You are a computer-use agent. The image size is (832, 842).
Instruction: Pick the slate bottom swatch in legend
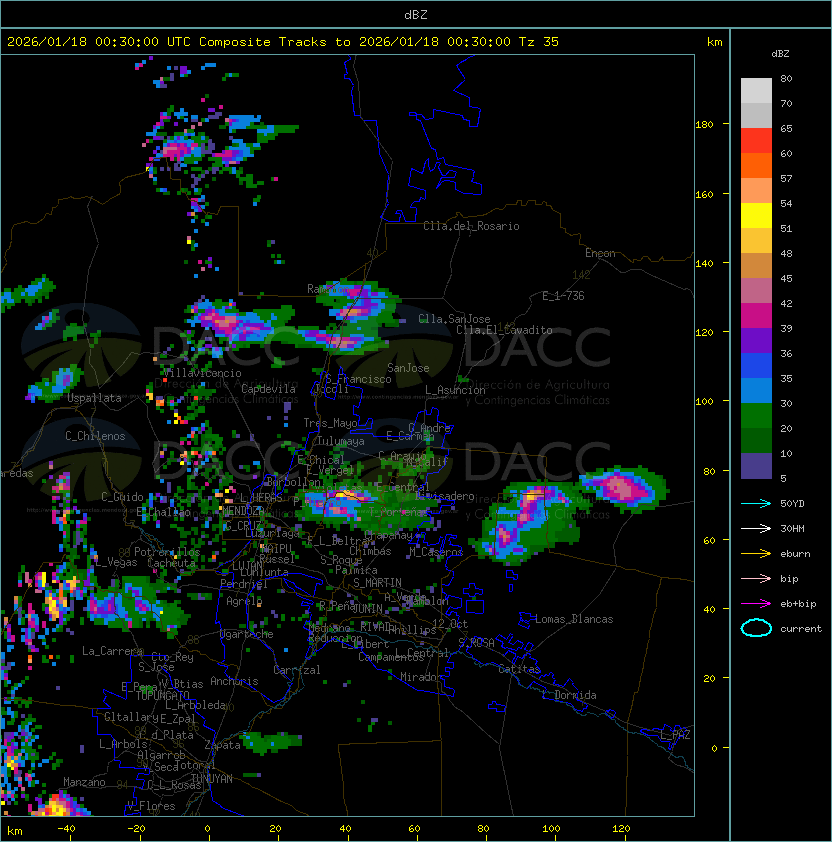[756, 466]
